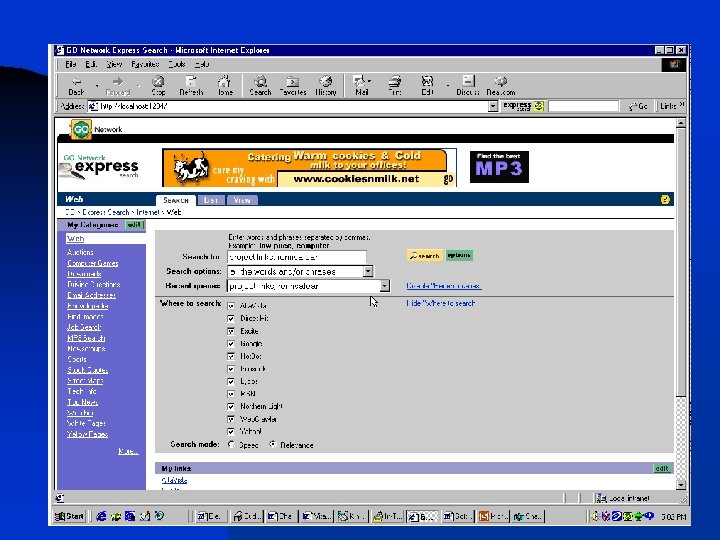The height and width of the screenshot is (540, 720).
Task: Go to the Home page icon
Action: tap(225, 86)
